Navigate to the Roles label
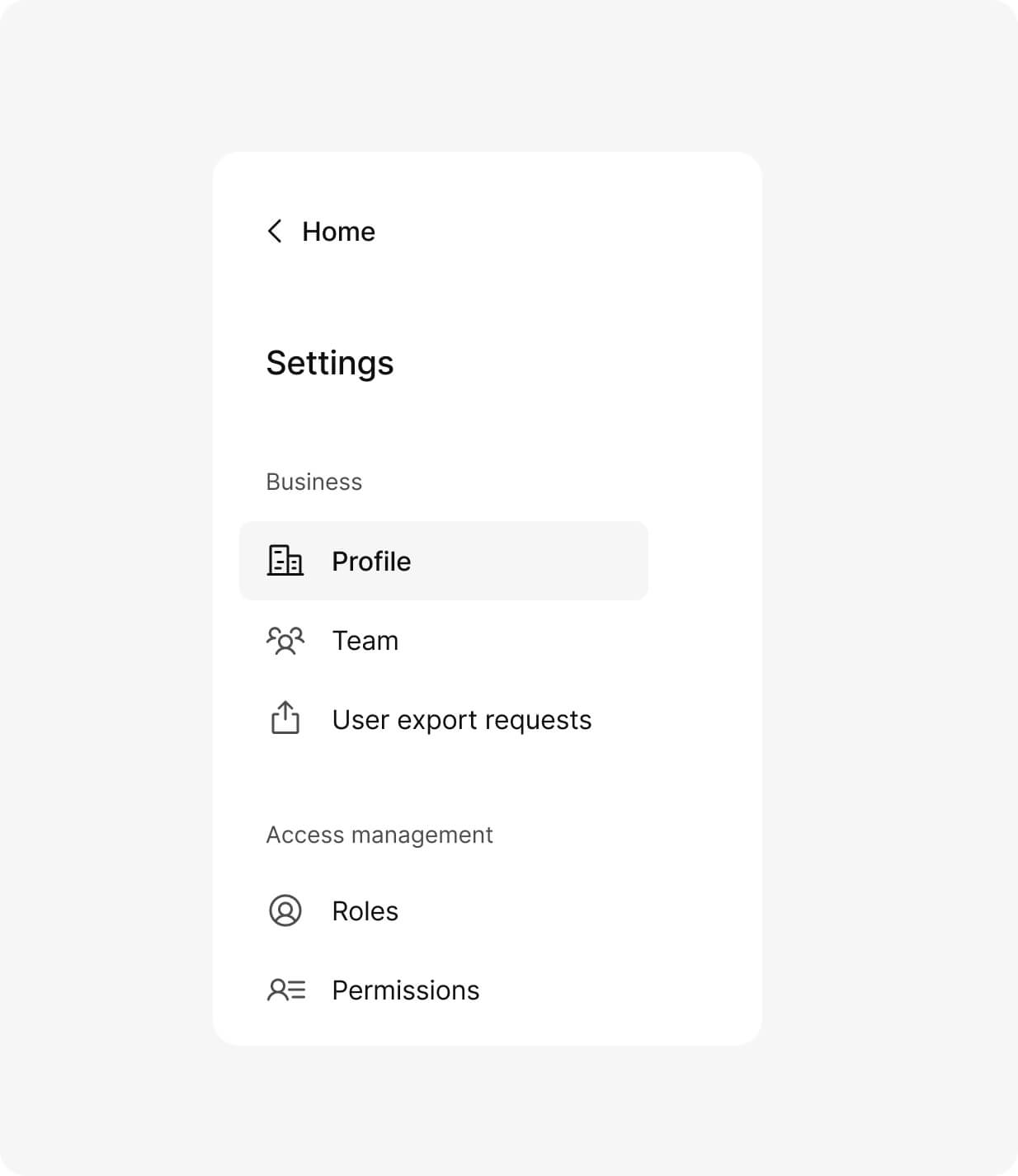This screenshot has height=1176, width=1018. pos(365,911)
